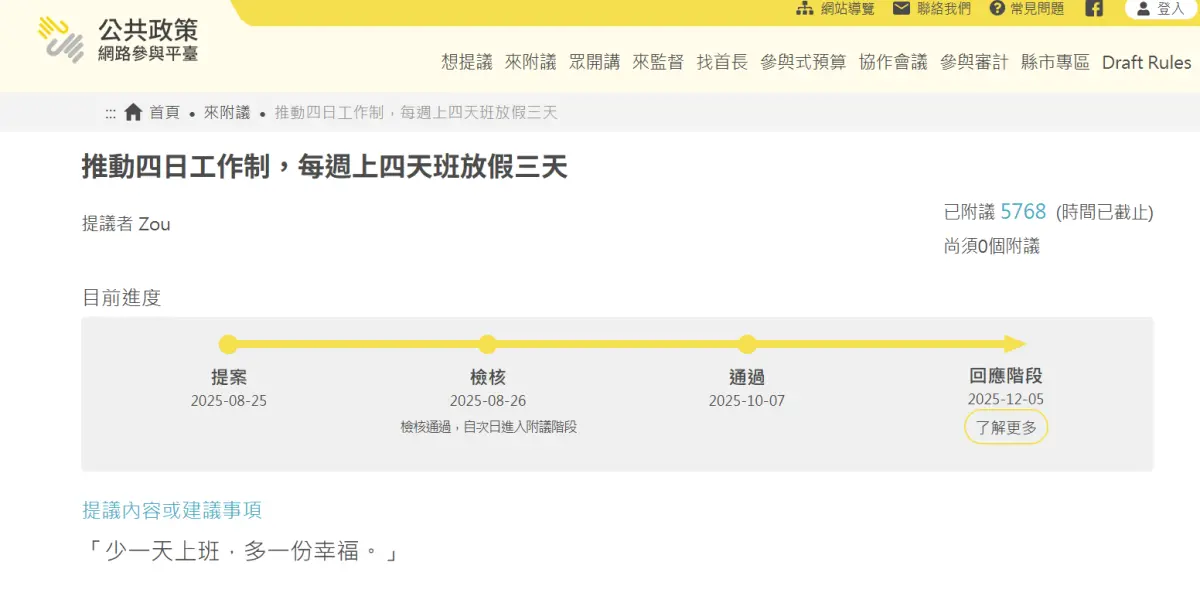Screen dimensions: 1200x613
Task: Select 找首長 in navigation bar
Action: point(722,62)
